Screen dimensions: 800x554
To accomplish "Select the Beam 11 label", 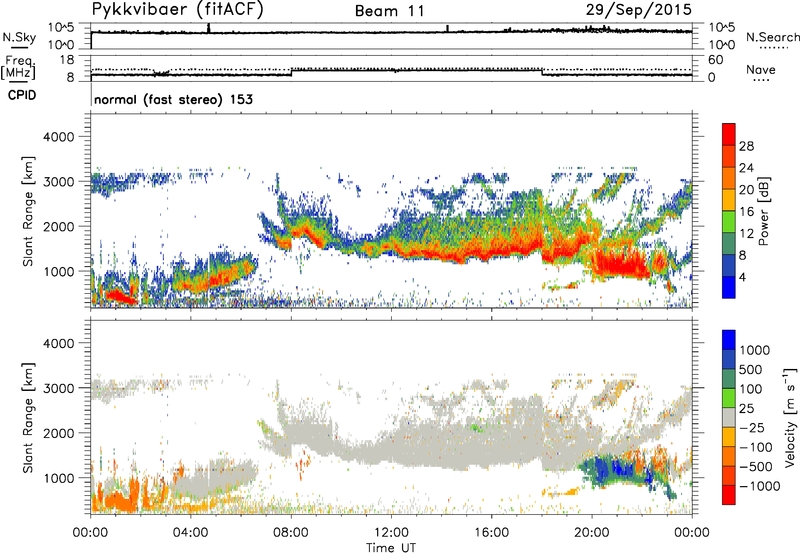I will (390, 11).
